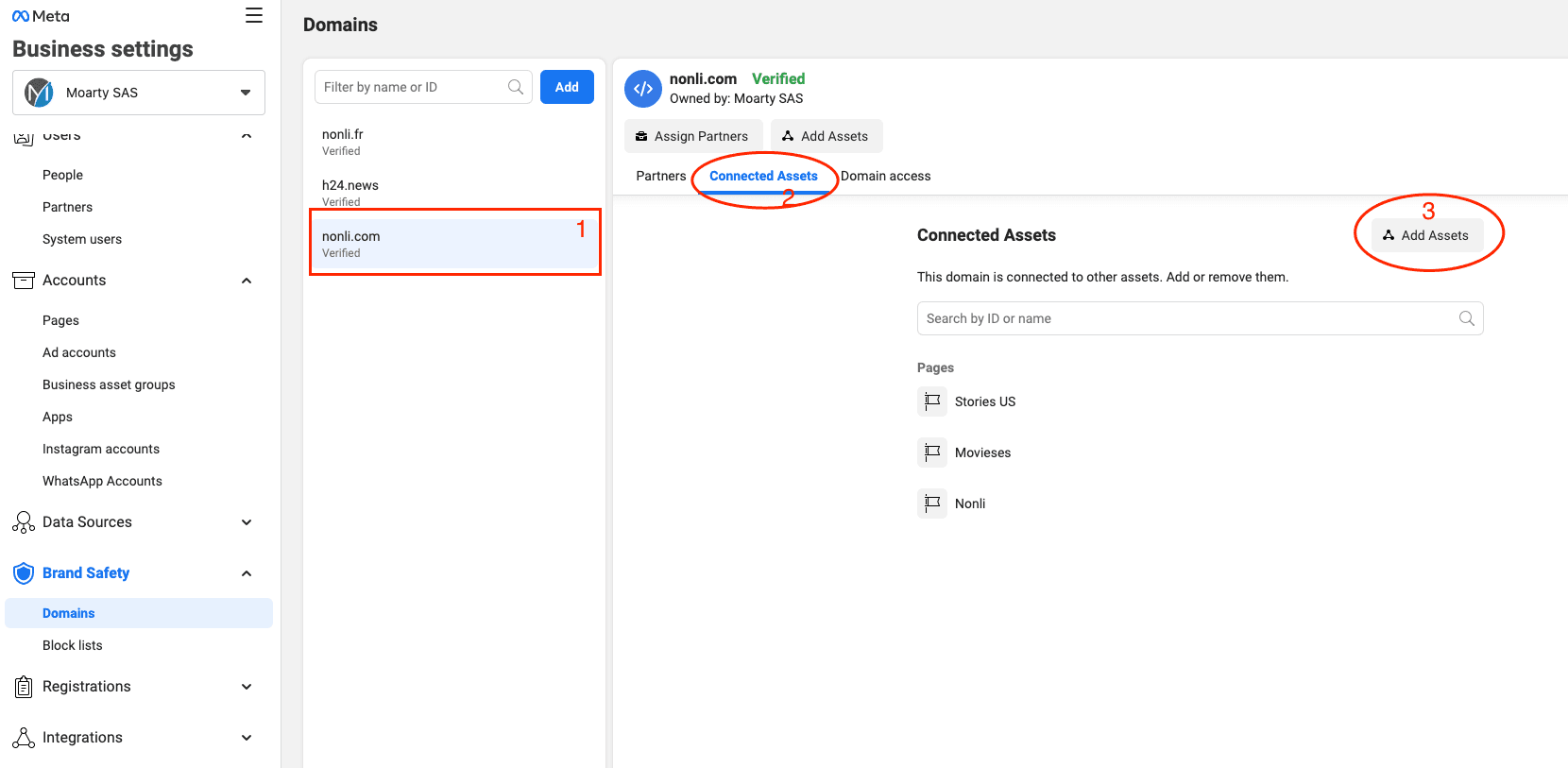Click the Registrations clipboard icon
The width and height of the screenshot is (1568, 768).
[24, 687]
